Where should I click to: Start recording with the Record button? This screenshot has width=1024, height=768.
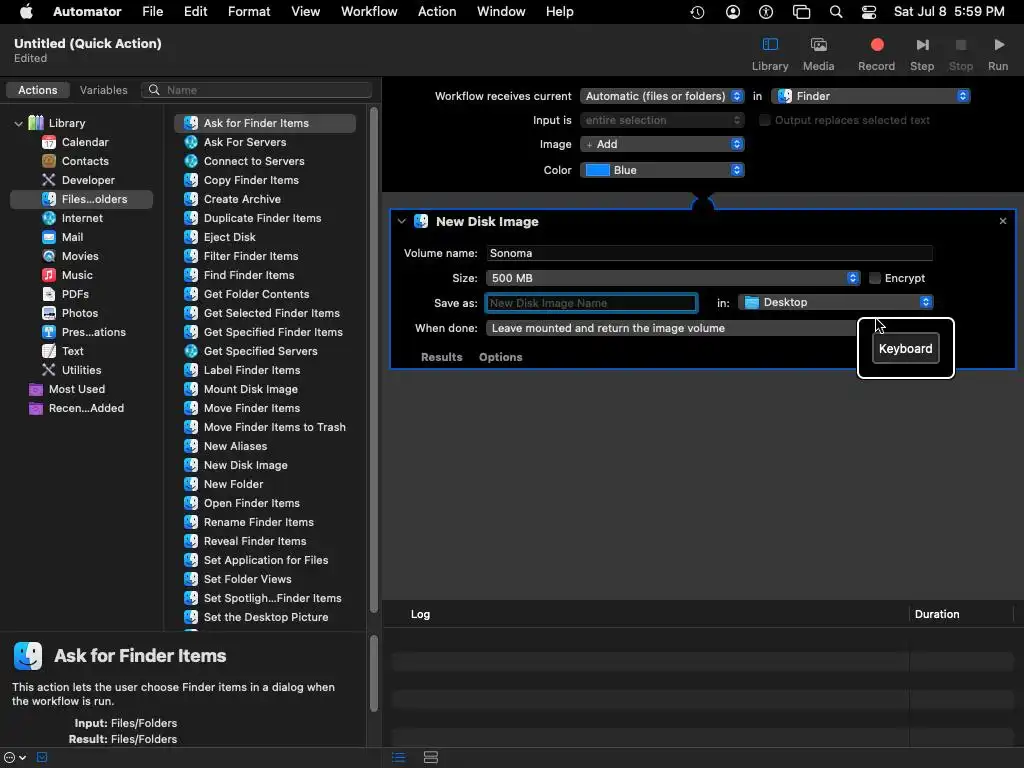point(876,54)
